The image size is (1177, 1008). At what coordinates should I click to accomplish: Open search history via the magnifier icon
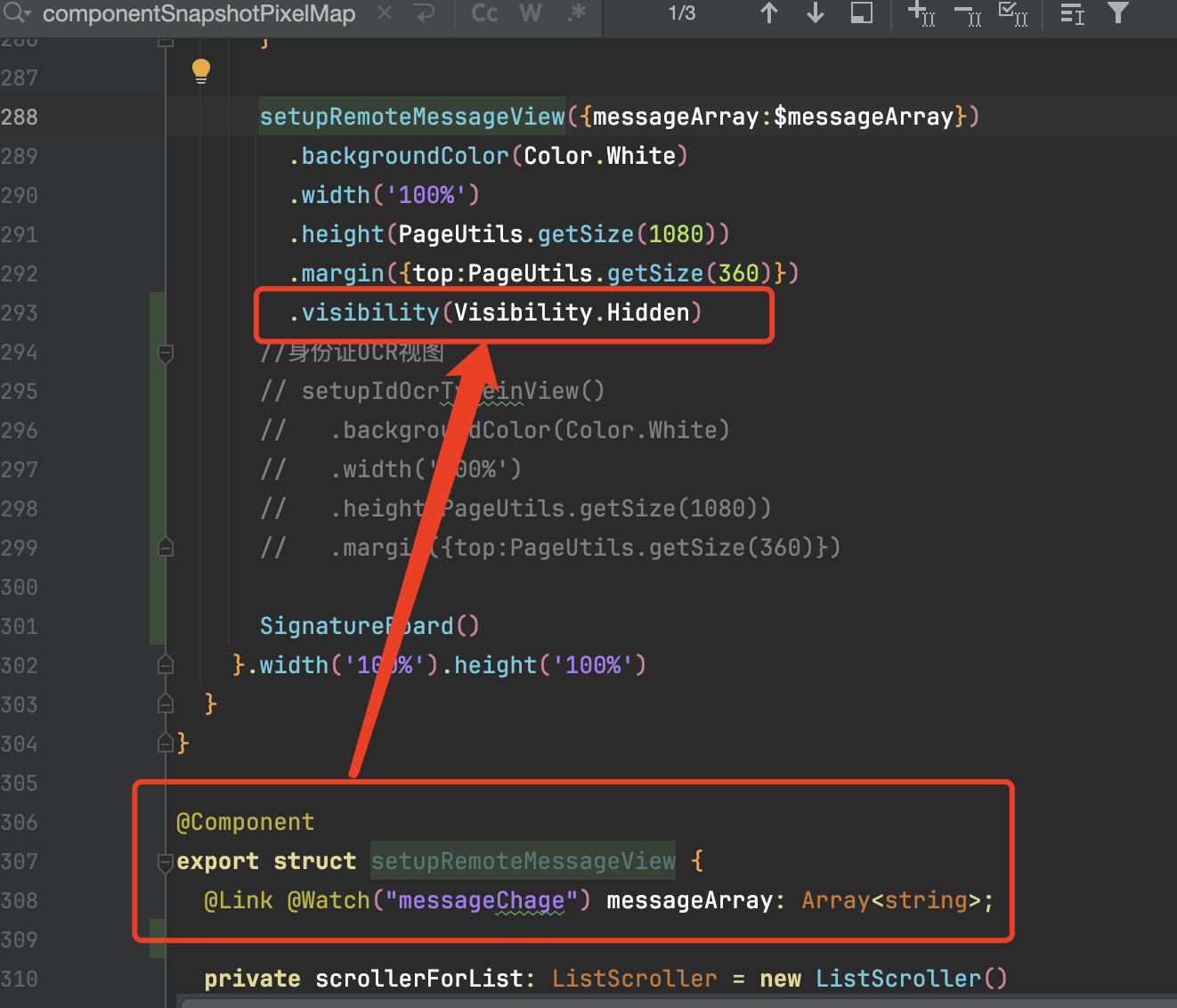17,13
